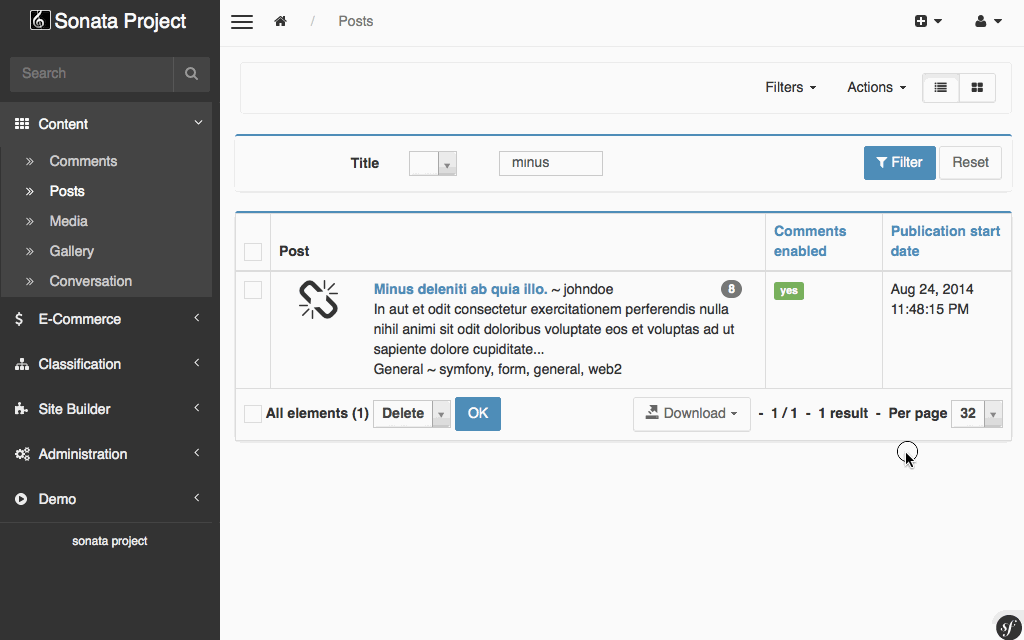
Task: Open the Actions dropdown
Action: (876, 88)
